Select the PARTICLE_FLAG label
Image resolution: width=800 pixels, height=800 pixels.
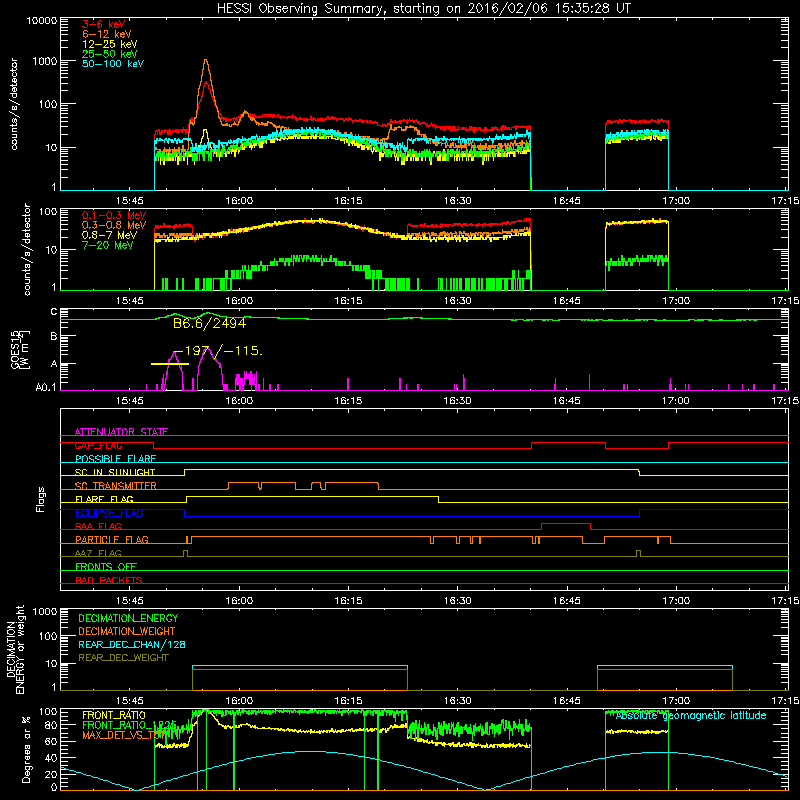pyautogui.click(x=112, y=539)
